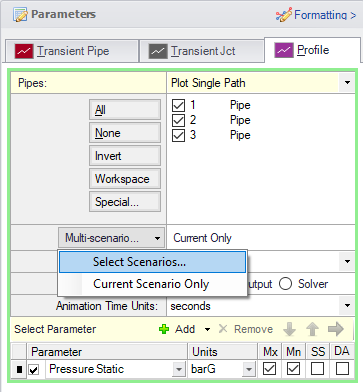Click the Invert button

125,156
